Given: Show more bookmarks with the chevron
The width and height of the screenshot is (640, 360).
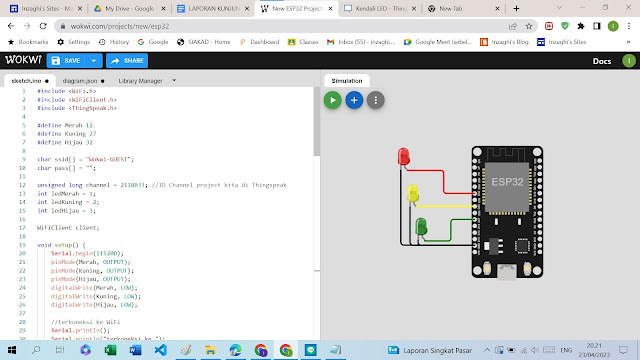Looking at the screenshot, I should [x=629, y=42].
